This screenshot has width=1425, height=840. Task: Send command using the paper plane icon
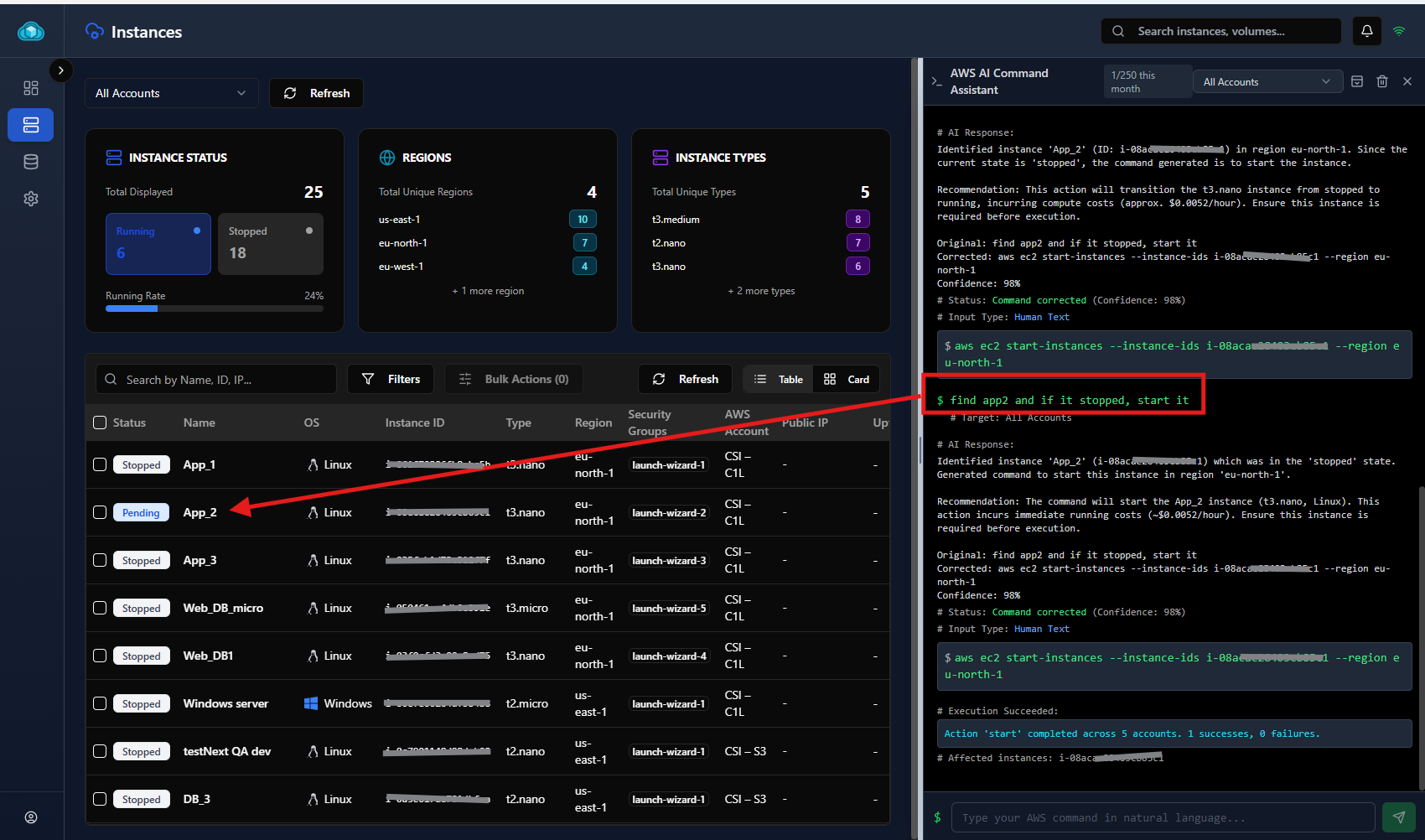point(1399,817)
